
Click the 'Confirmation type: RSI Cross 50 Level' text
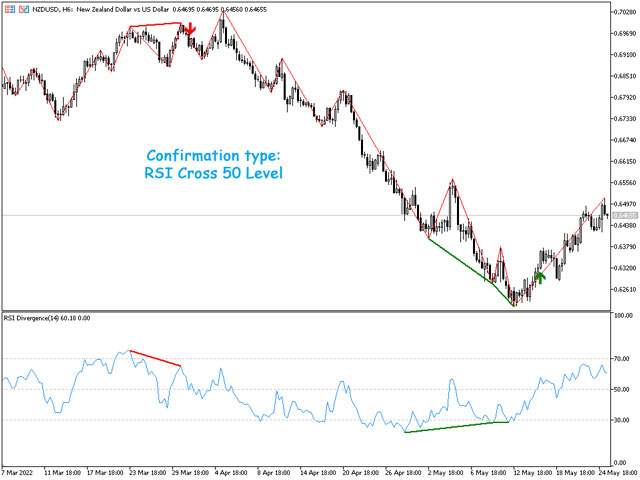tap(214, 165)
